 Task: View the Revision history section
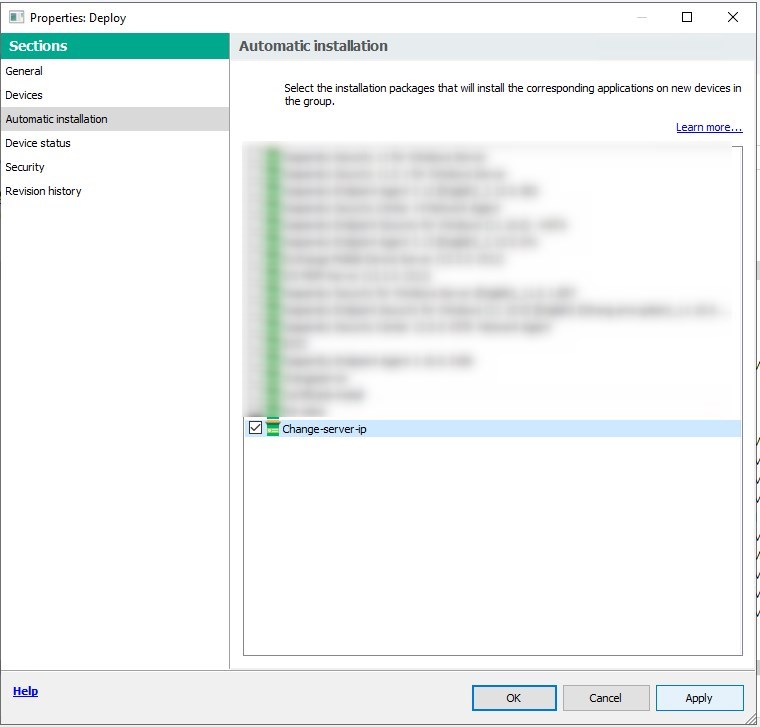[43, 191]
